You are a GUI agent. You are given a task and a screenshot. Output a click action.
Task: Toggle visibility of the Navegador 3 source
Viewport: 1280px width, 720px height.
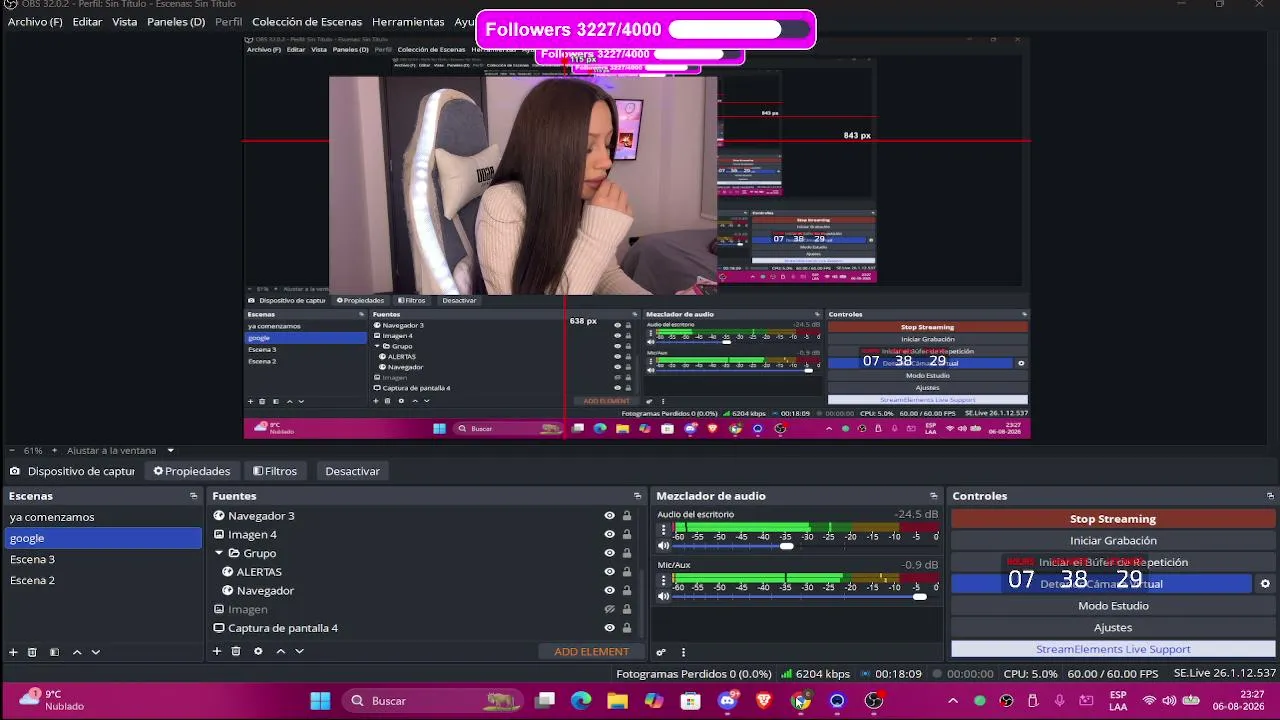[x=609, y=516]
